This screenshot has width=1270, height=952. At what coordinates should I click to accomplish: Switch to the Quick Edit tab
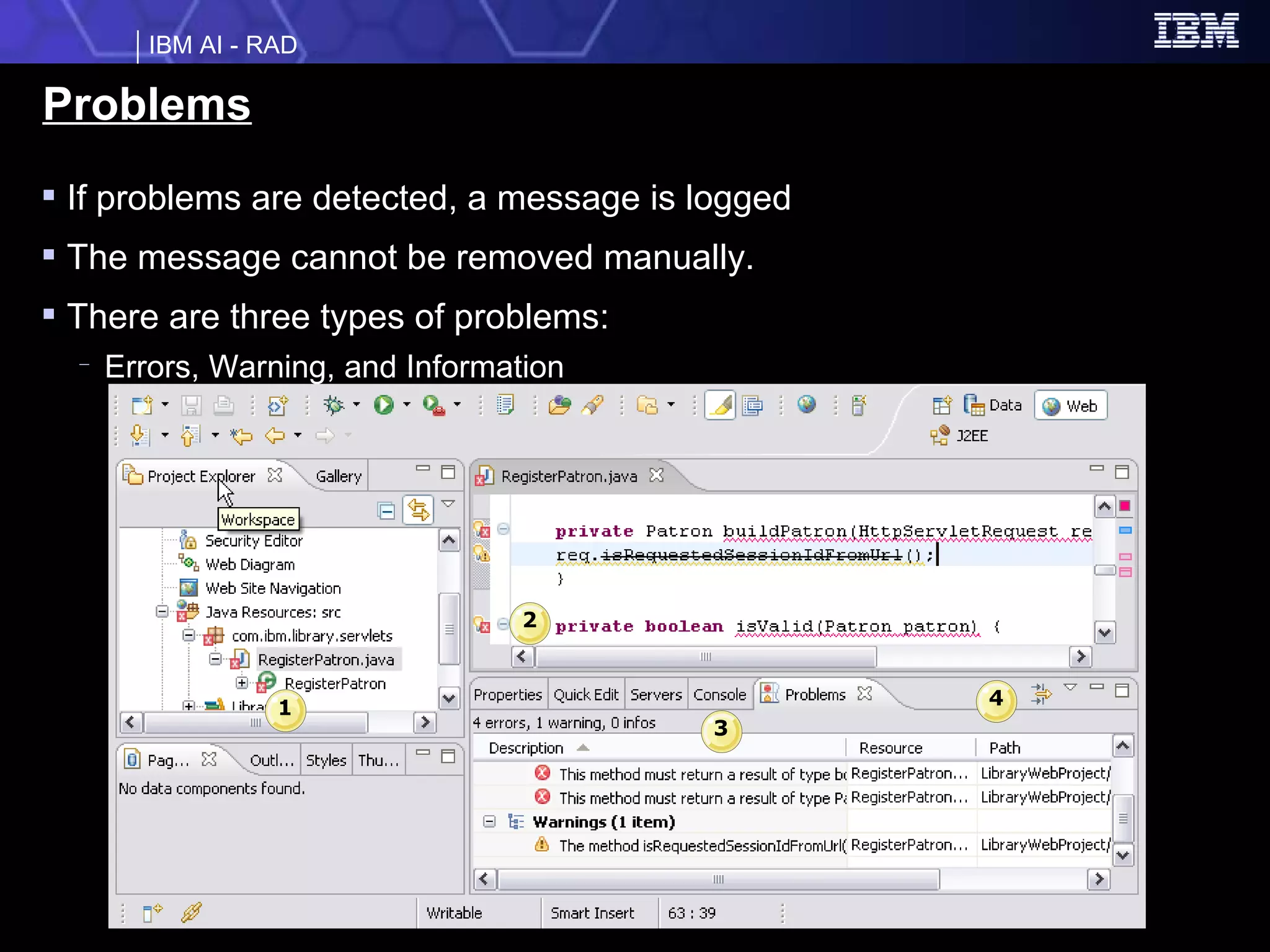pyautogui.click(x=586, y=695)
